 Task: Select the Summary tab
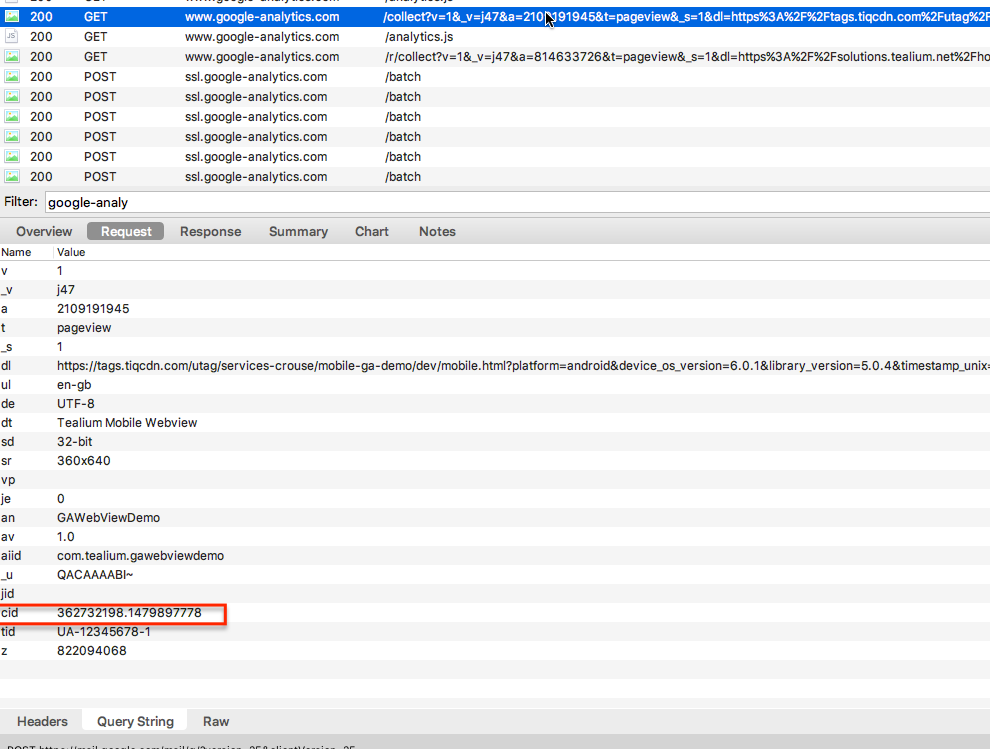[x=298, y=231]
